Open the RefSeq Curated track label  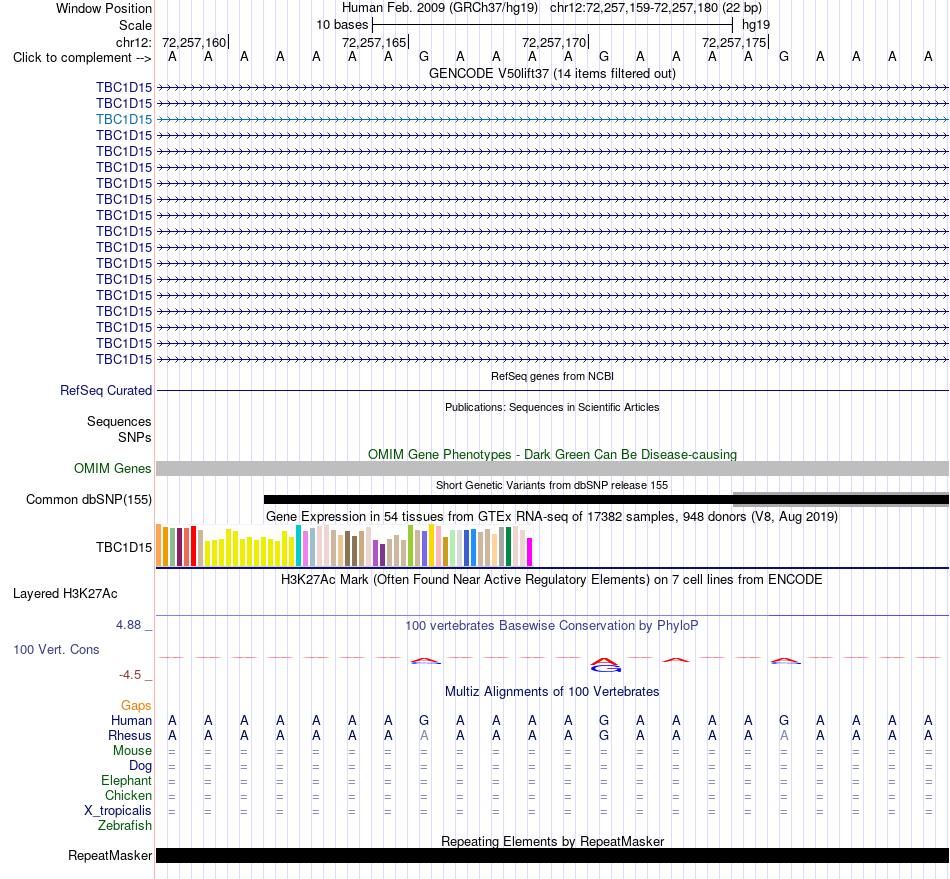105,390
